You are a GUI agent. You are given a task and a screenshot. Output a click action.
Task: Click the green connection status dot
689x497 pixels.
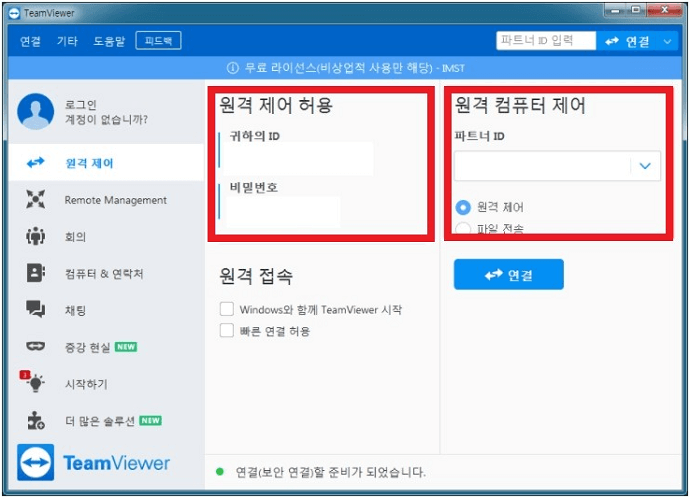click(220, 472)
